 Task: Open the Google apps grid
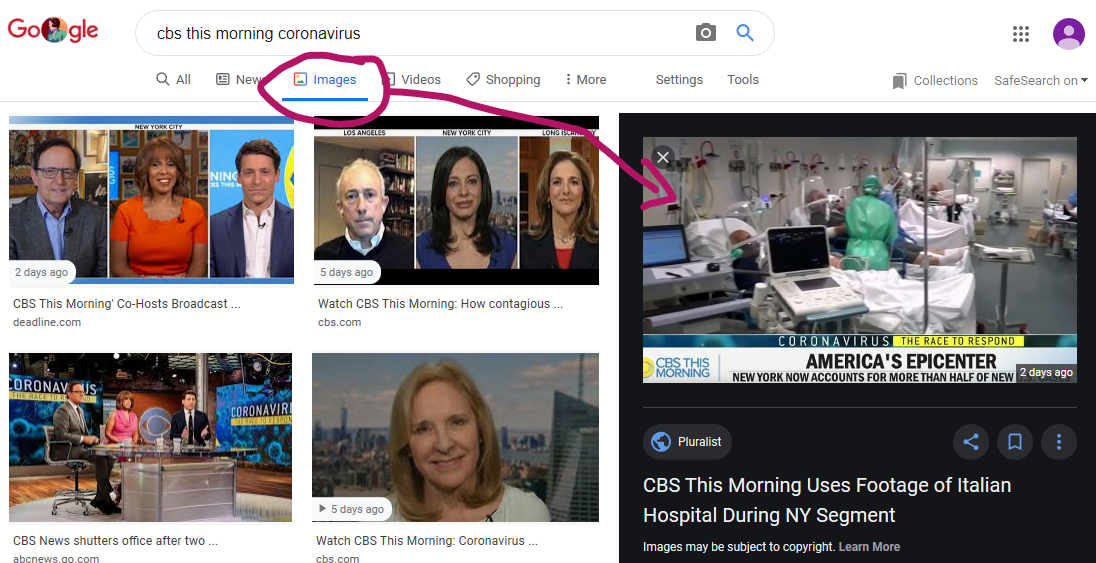click(1020, 34)
